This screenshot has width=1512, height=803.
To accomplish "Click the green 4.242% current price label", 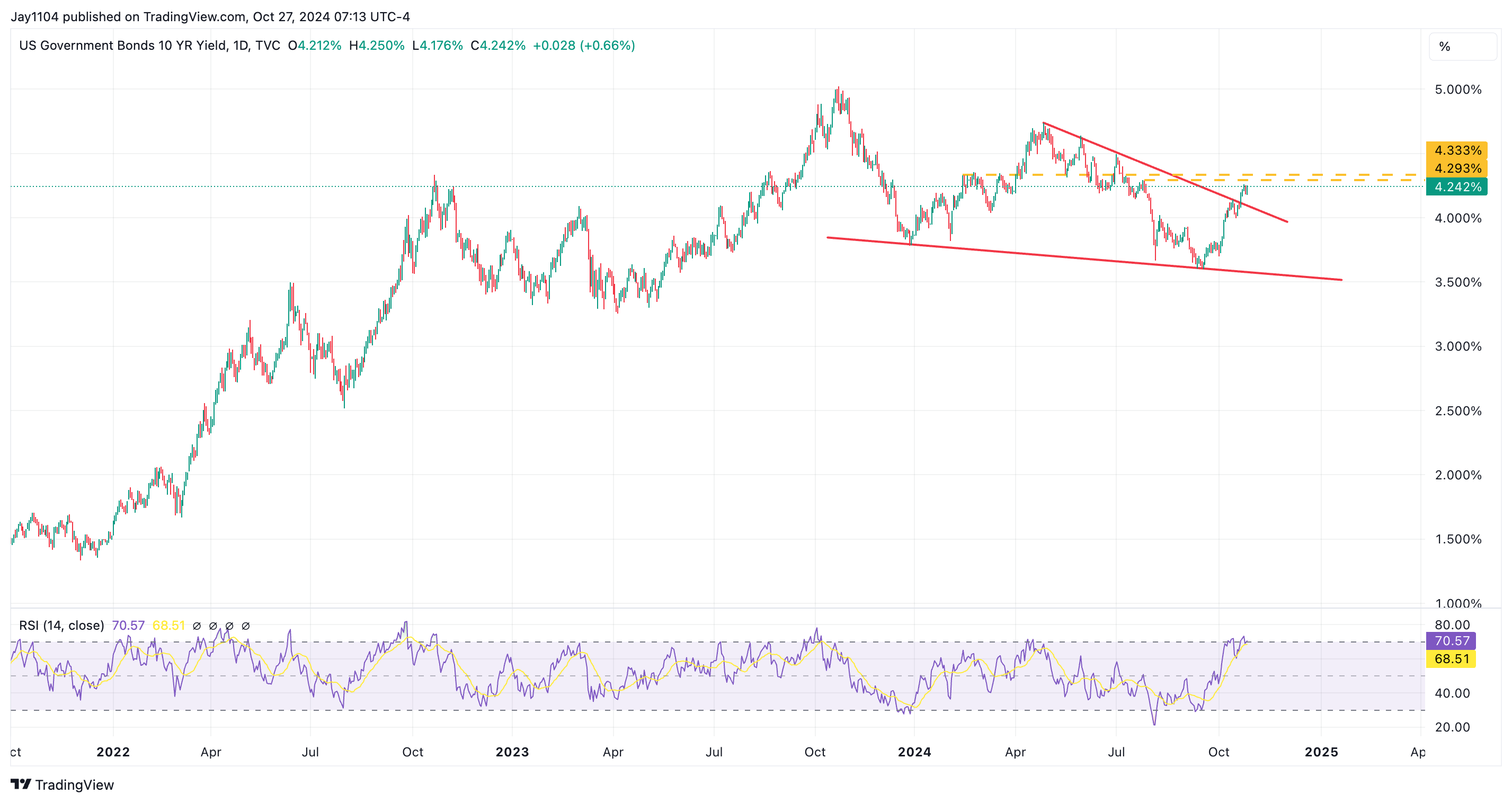I will [x=1457, y=186].
